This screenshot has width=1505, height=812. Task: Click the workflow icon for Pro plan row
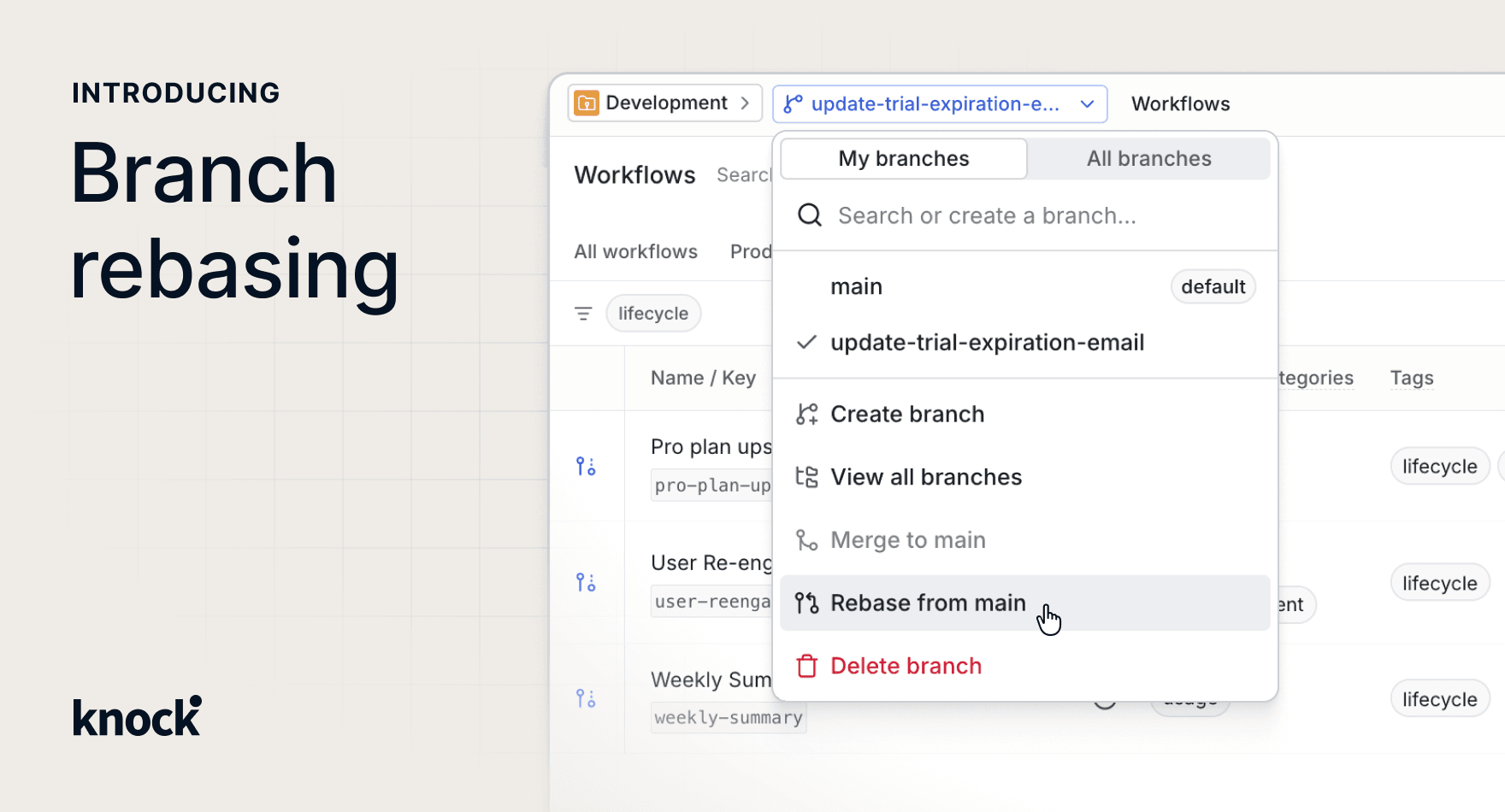[586, 466]
